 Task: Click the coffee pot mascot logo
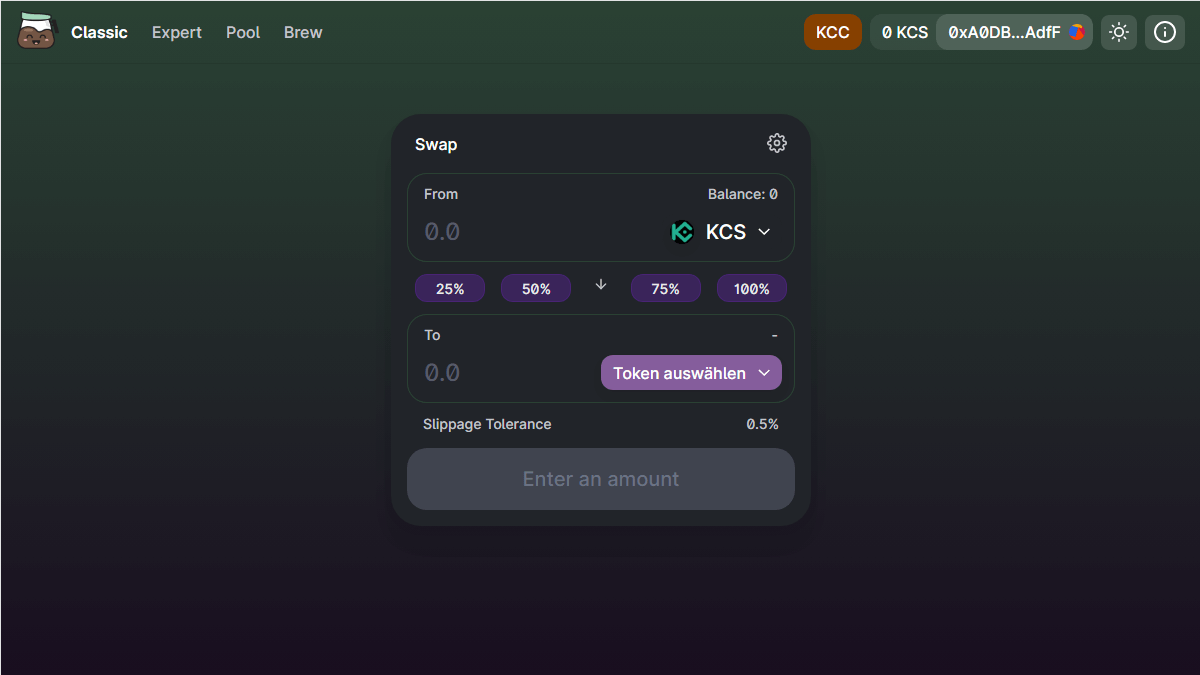pyautogui.click(x=38, y=32)
